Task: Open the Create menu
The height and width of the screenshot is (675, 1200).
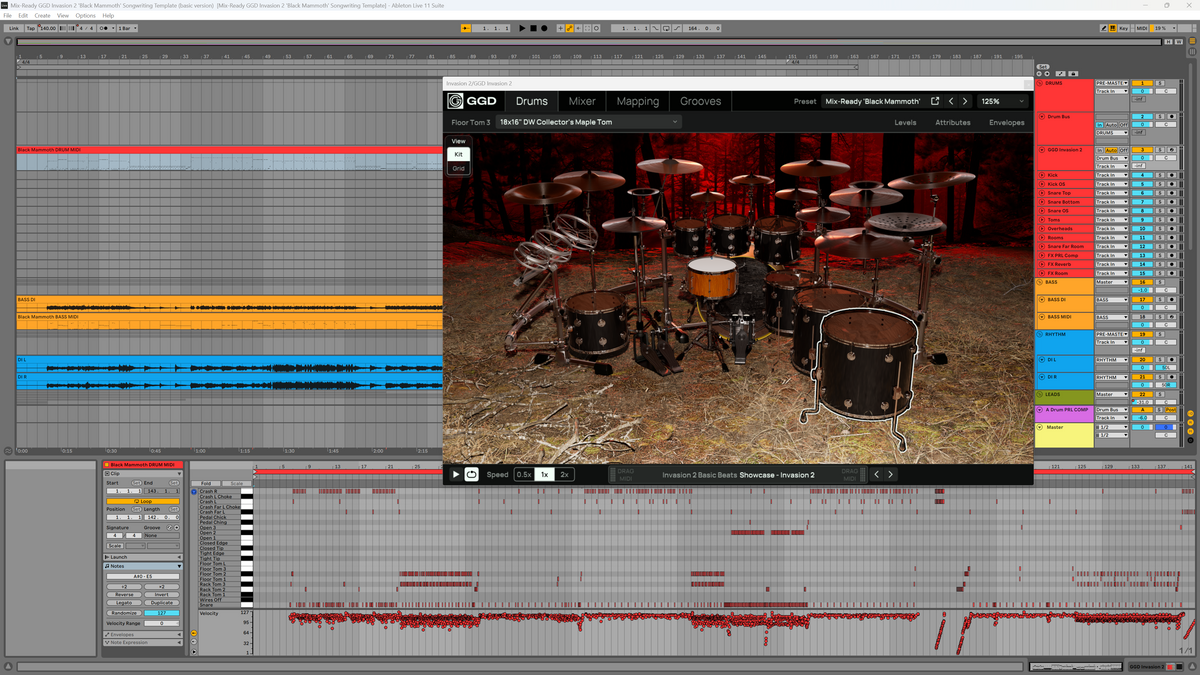Action: [x=42, y=16]
